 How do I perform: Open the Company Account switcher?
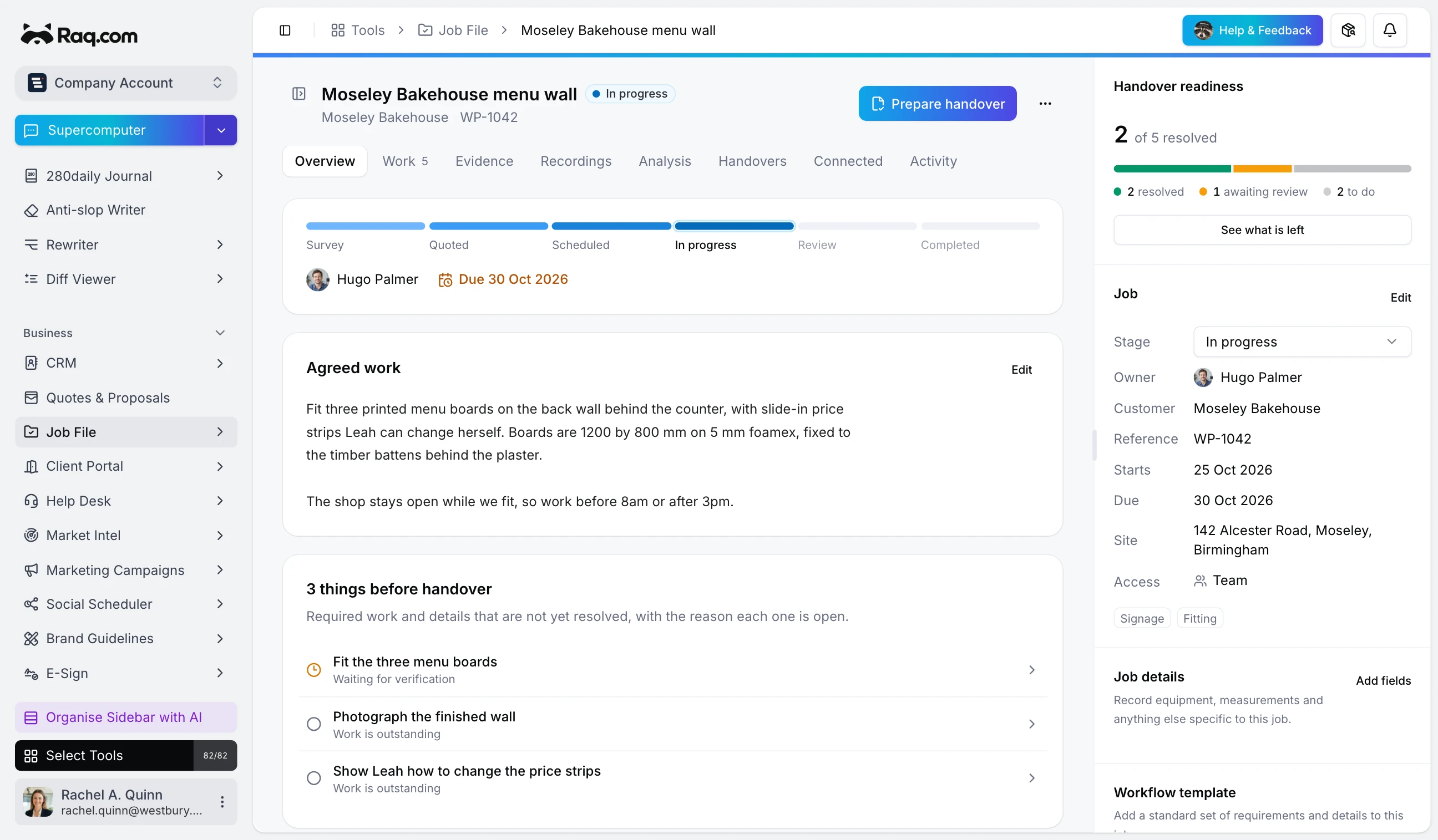click(125, 83)
